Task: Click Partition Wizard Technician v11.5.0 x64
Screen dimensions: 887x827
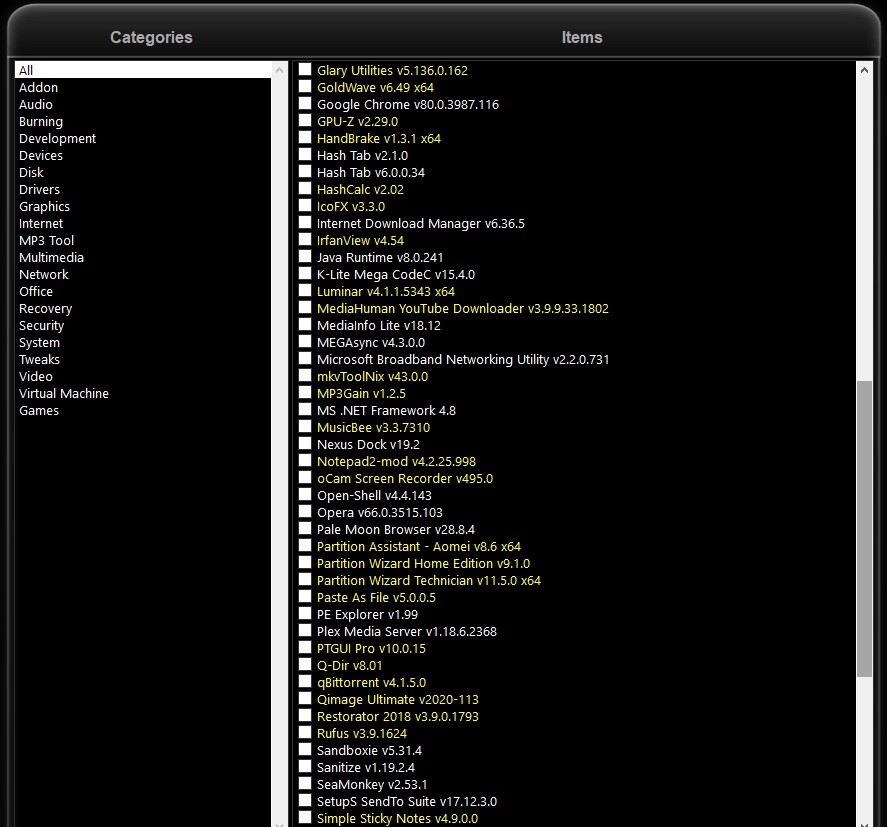Action: (x=429, y=580)
